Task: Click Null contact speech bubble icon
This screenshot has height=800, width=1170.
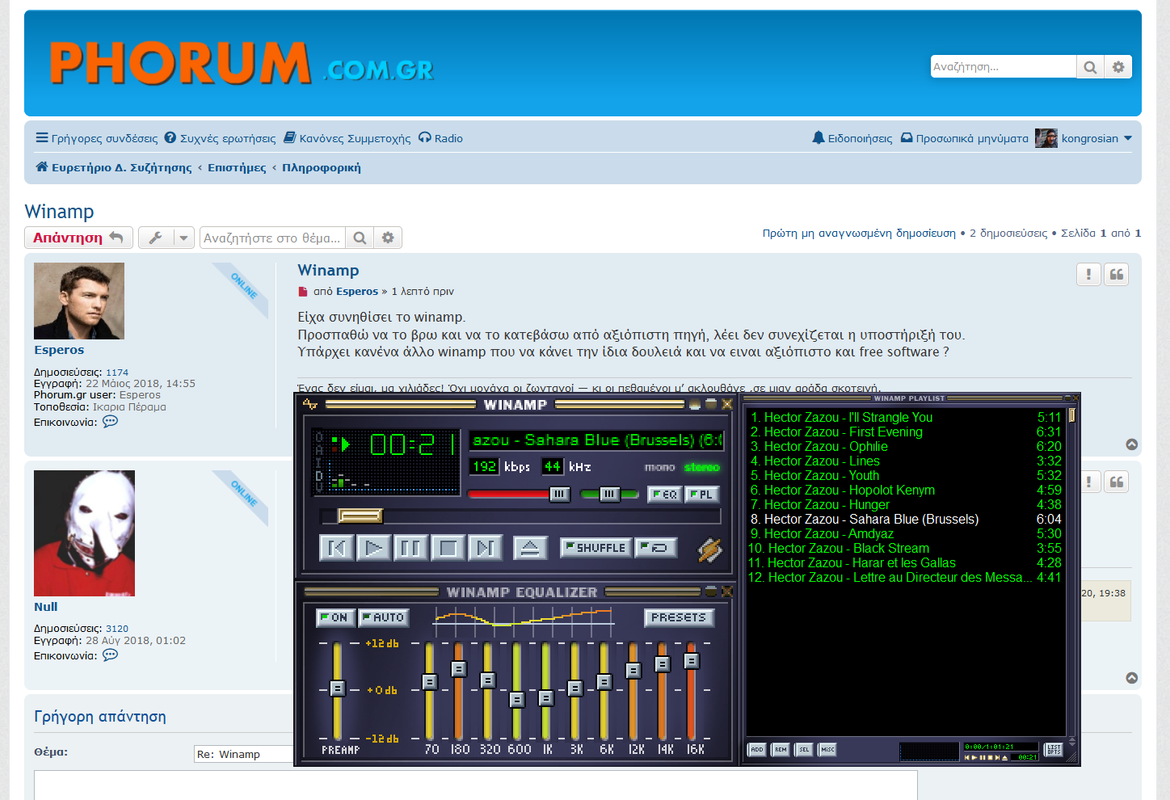Action: point(110,655)
